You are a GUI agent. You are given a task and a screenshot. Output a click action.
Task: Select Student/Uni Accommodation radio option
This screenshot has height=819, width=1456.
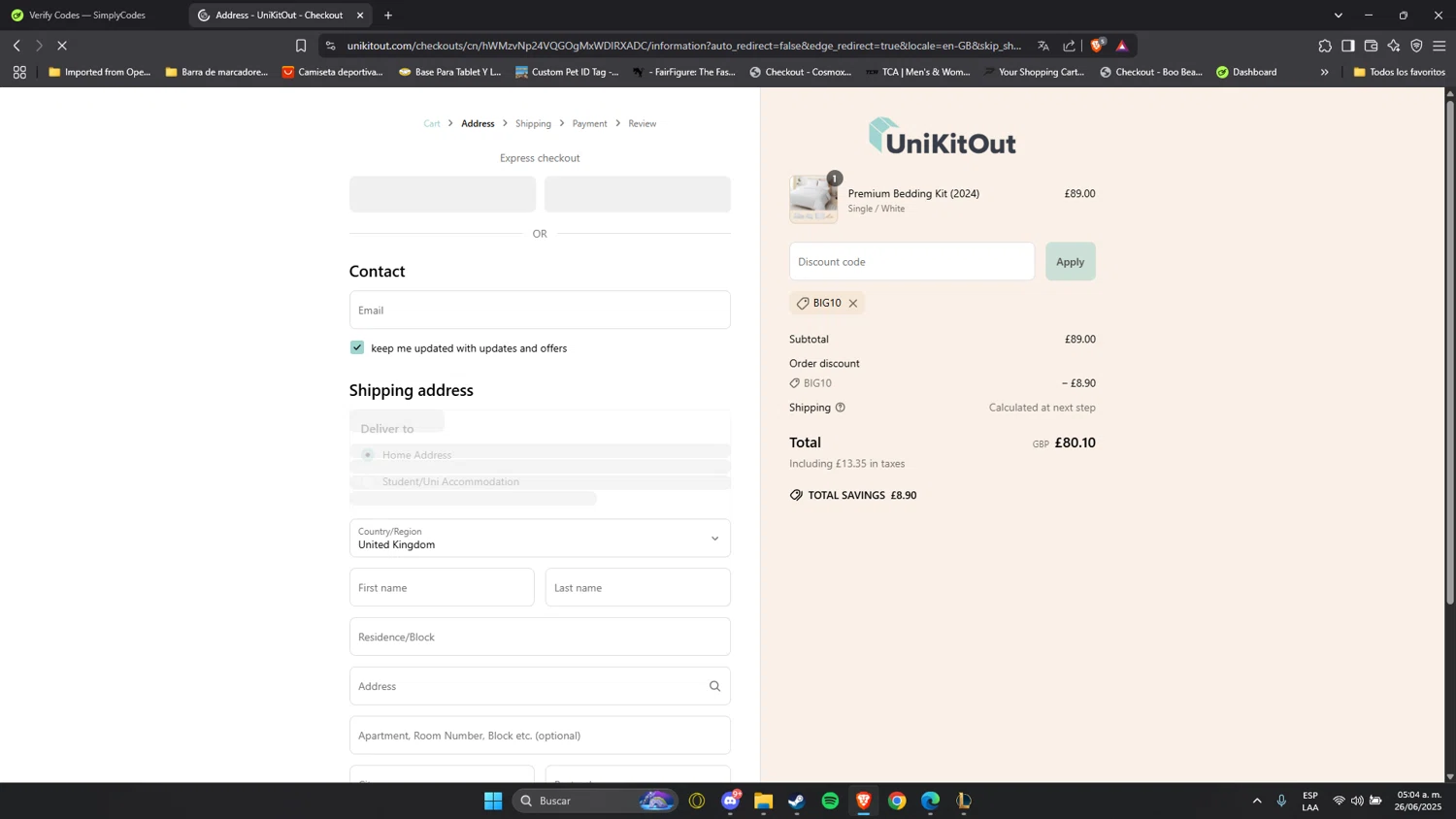(x=368, y=481)
